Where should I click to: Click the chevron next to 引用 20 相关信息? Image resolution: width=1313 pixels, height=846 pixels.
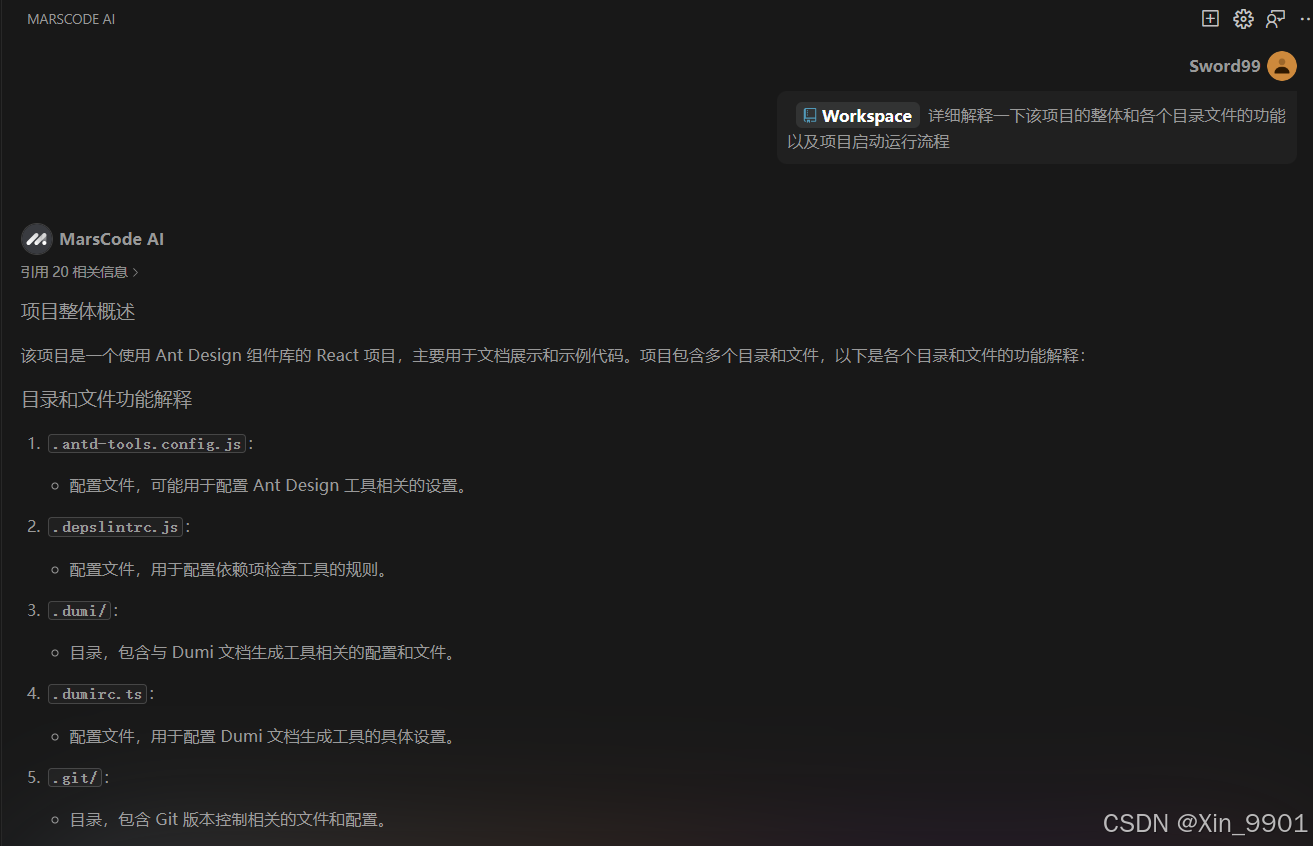coord(136,271)
